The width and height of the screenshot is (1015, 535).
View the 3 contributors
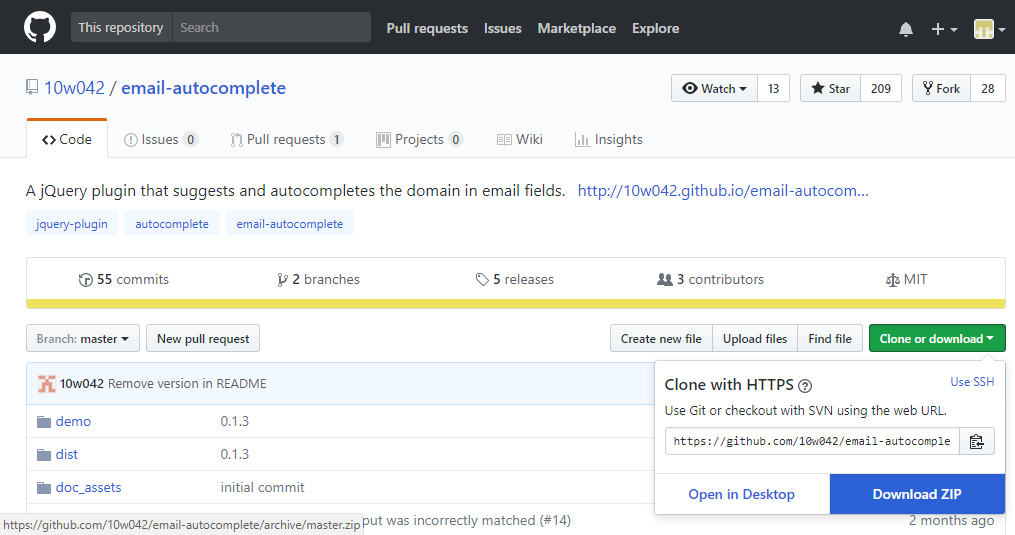coord(710,280)
